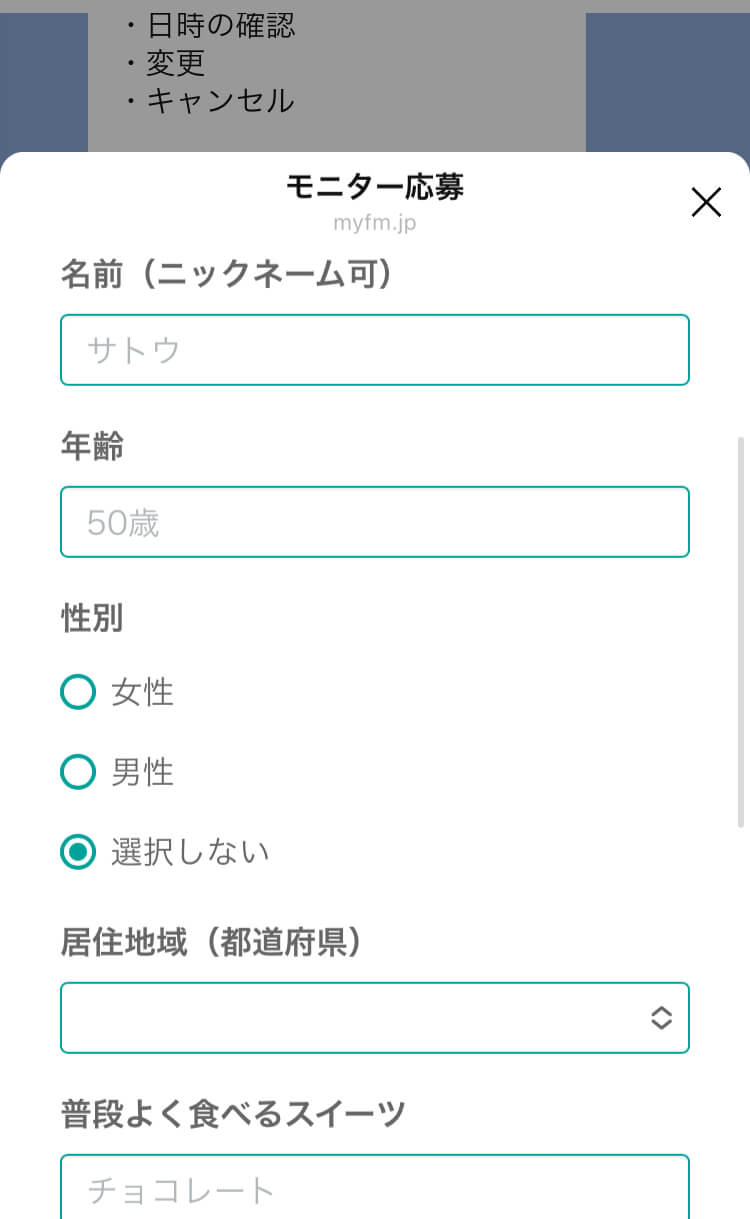Screen dimensions: 750x1219
Task: Choose the 男性 radio option
Action: point(78,772)
